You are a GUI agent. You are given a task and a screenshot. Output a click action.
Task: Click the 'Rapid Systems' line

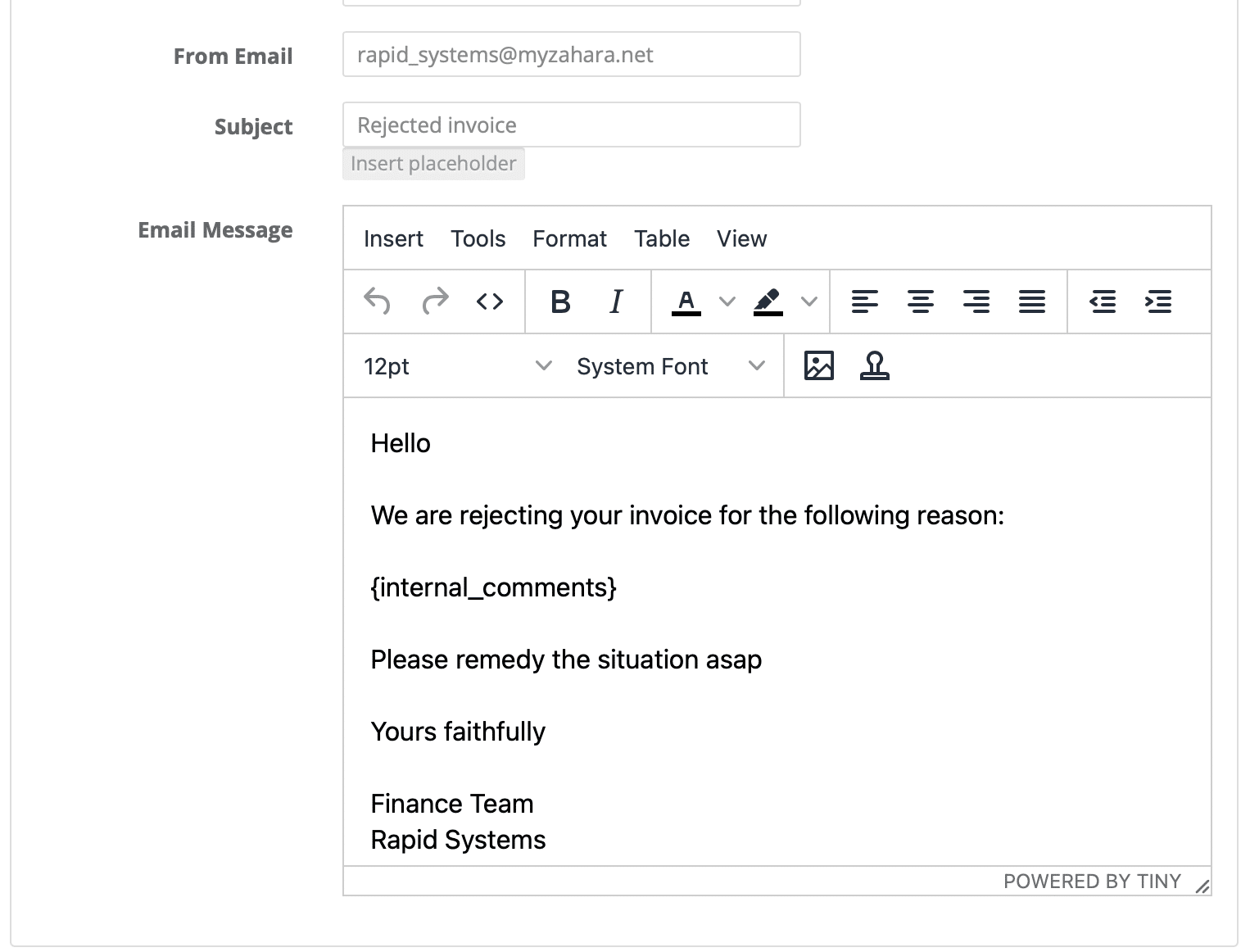pos(458,840)
